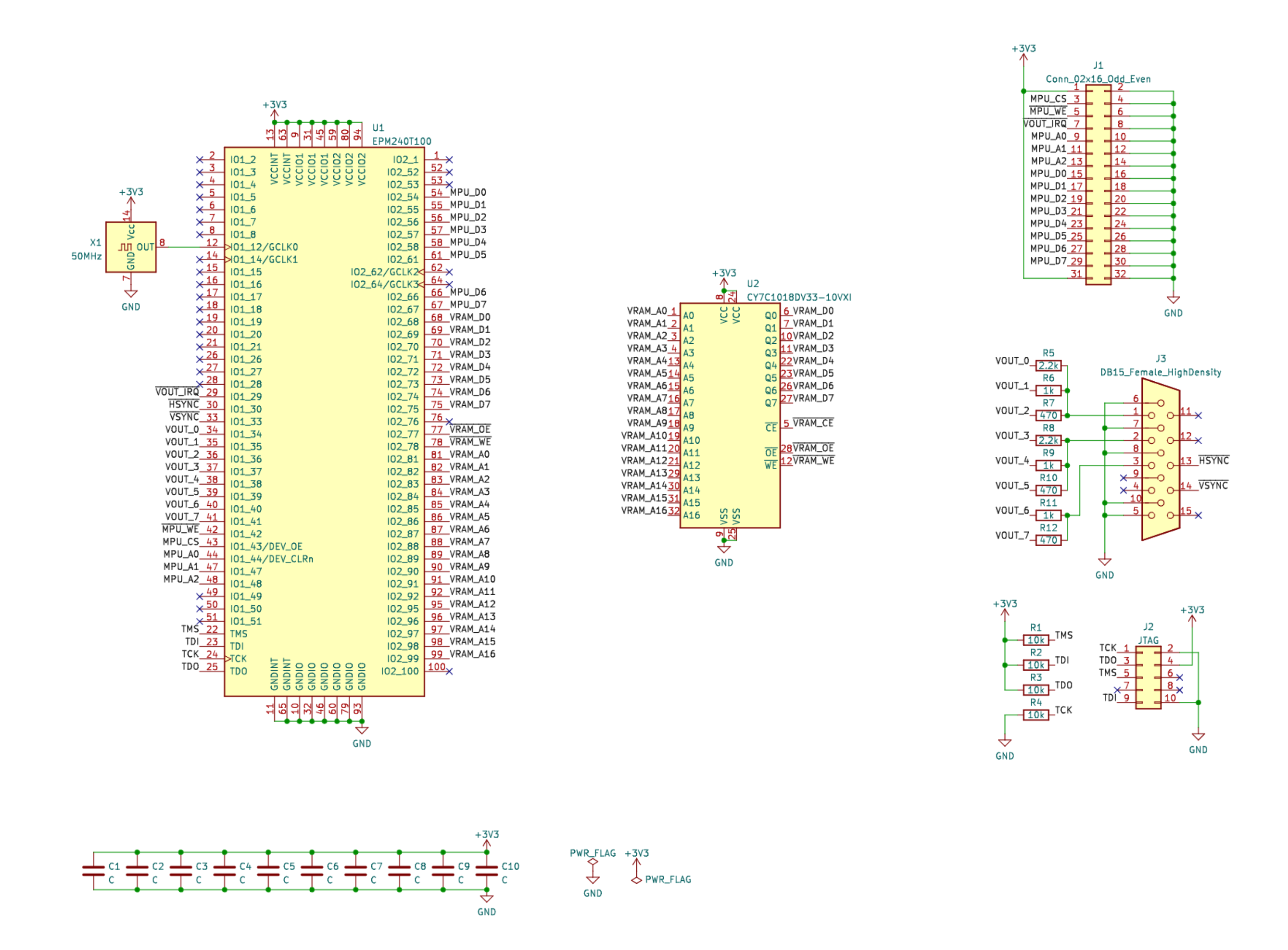This screenshot has width=1288, height=950.
Task: Click the HSYNC label at J3 pin 13
Action: click(1213, 461)
